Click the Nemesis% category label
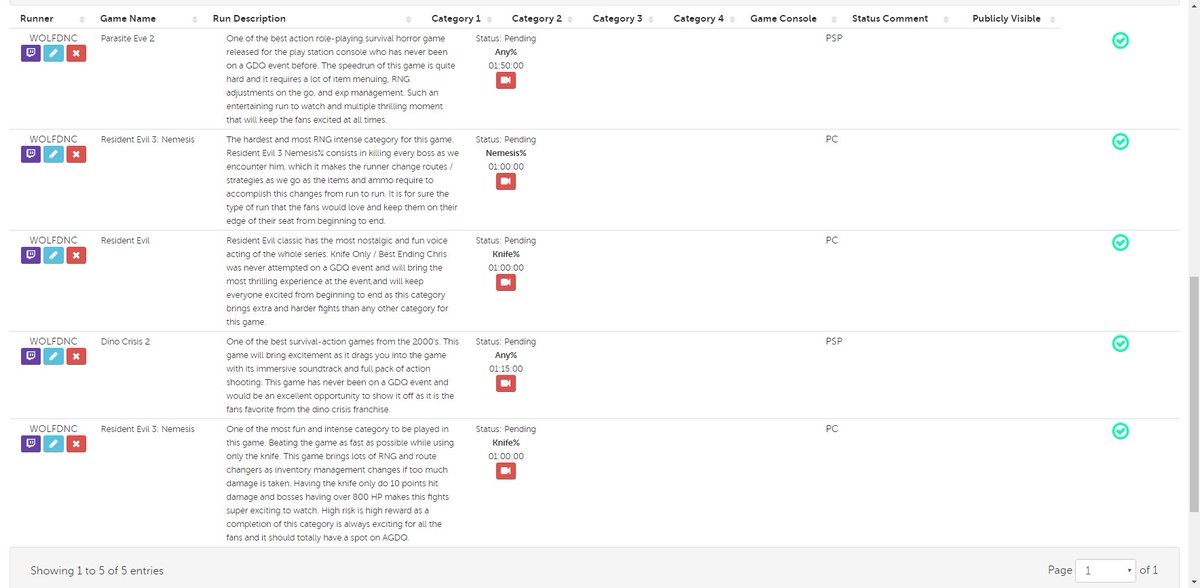The width and height of the screenshot is (1200, 588). coord(506,153)
